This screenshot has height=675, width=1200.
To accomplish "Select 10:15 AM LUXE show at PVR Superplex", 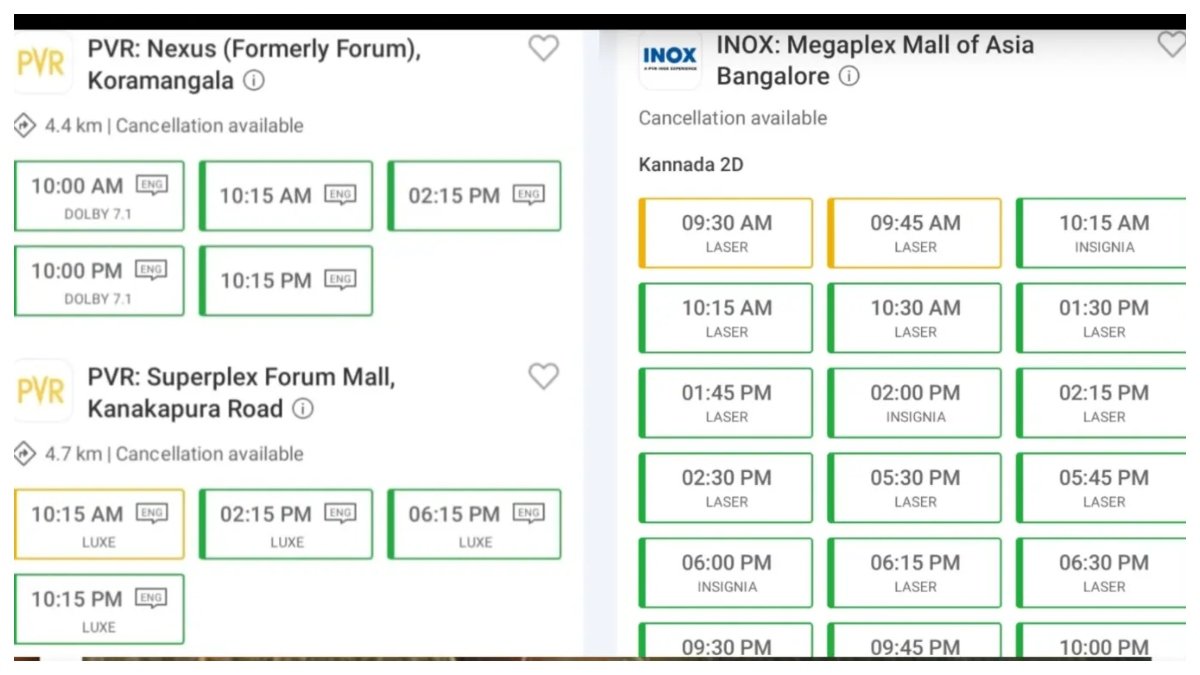I will pos(99,524).
